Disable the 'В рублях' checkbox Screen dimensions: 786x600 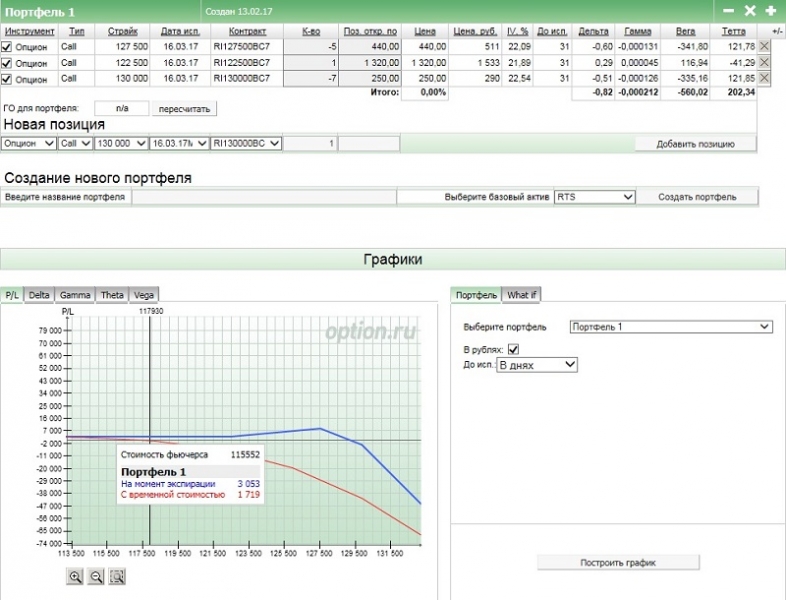tap(514, 349)
